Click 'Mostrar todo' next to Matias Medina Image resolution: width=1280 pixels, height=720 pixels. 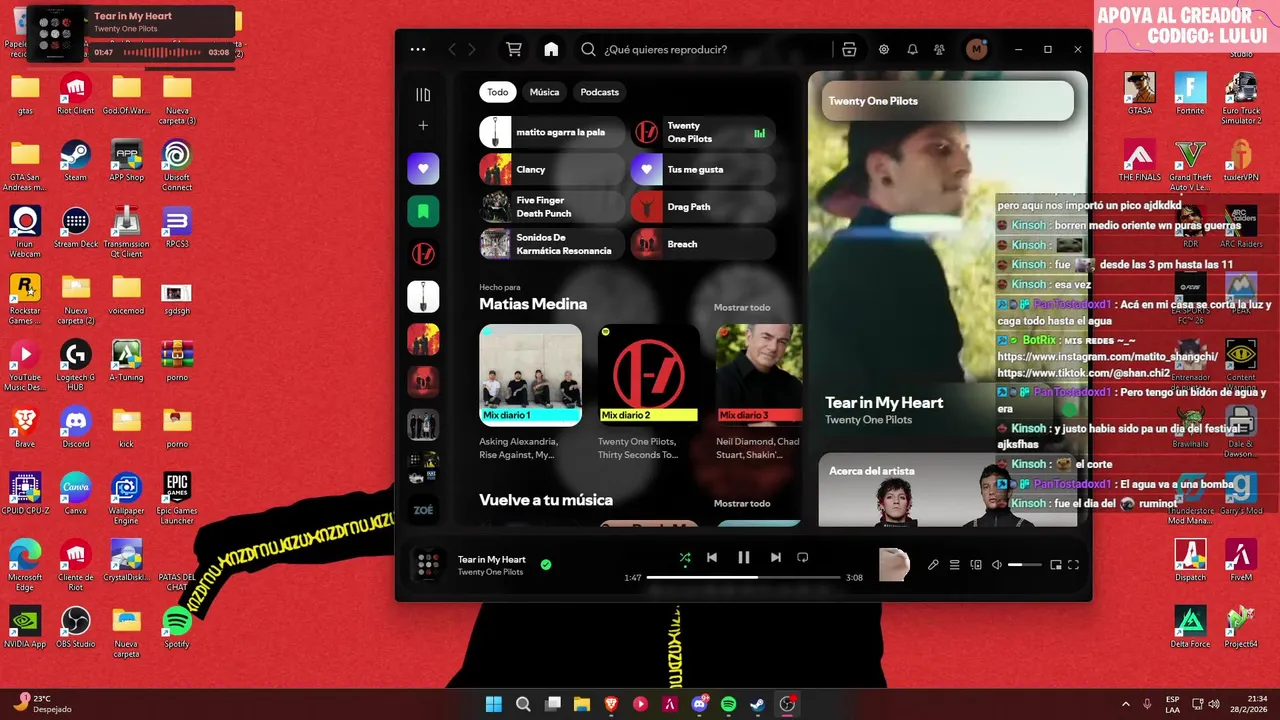pyautogui.click(x=742, y=307)
